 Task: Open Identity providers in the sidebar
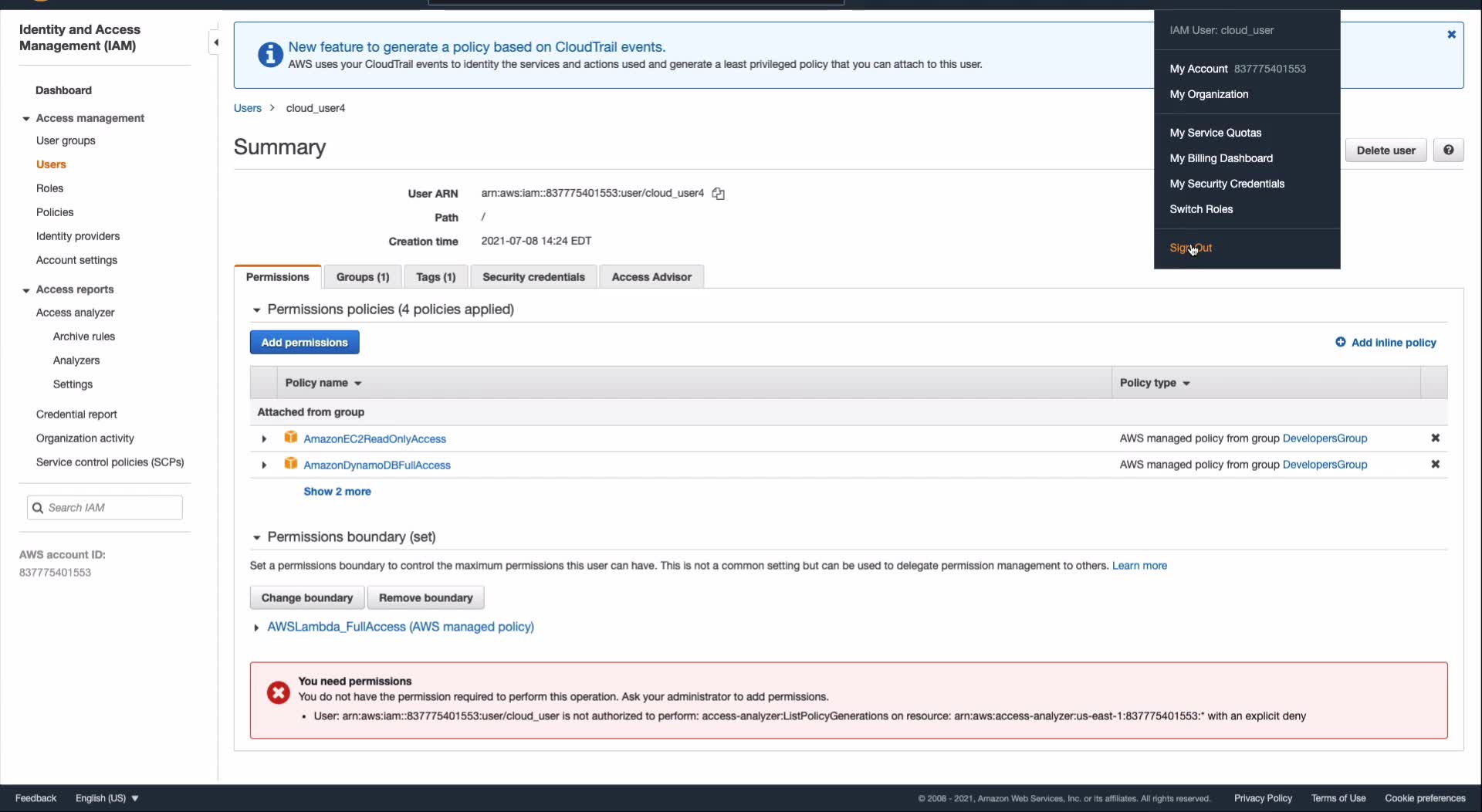78,236
